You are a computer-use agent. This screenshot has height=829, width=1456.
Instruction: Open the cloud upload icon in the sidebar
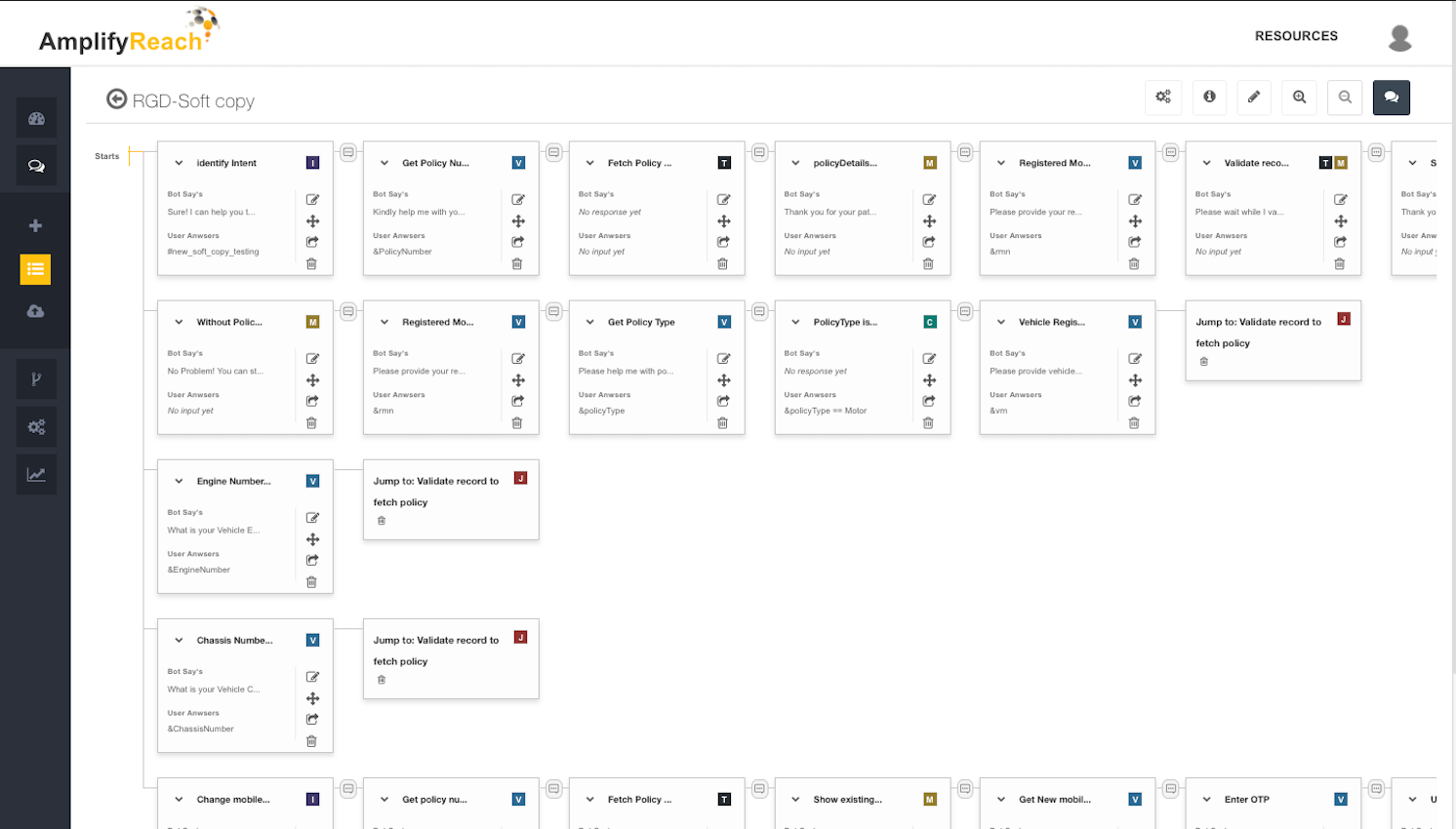point(35,311)
